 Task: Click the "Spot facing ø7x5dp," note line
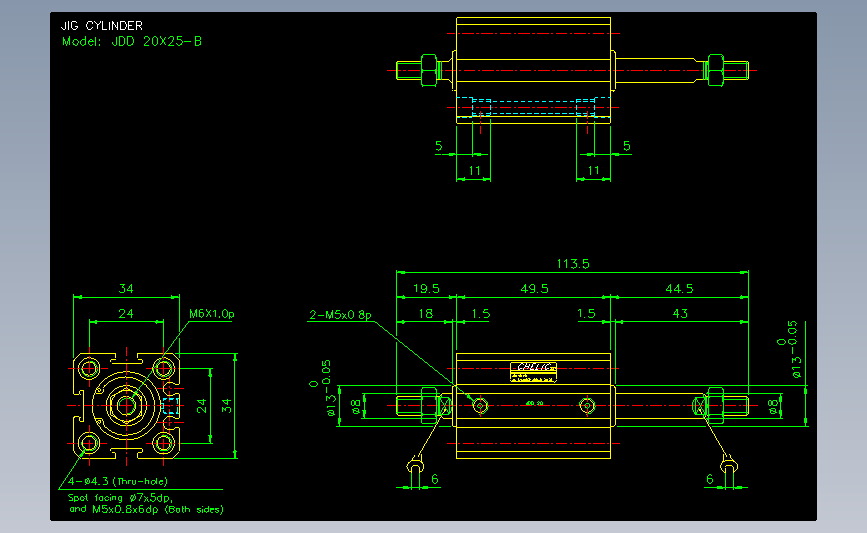coord(120,498)
